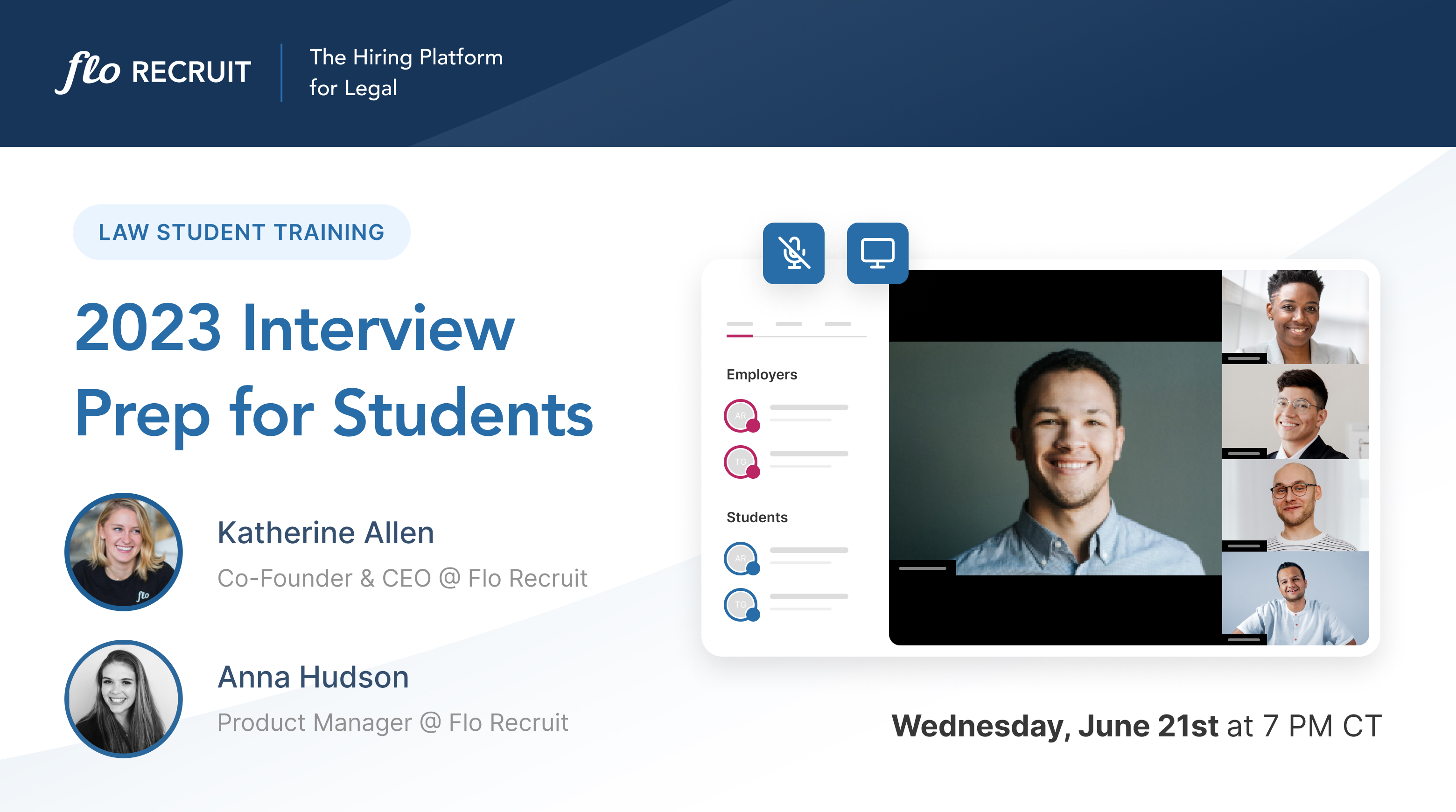Select second participant thumbnail with glasses and suit
Image resolution: width=1456 pixels, height=812 pixels.
click(x=1295, y=412)
